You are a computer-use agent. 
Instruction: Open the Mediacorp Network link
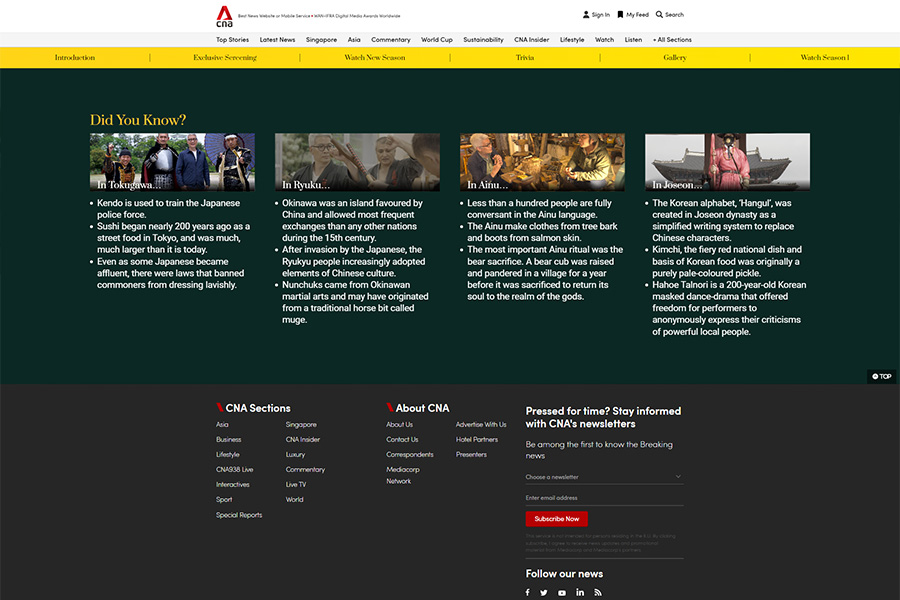point(403,475)
